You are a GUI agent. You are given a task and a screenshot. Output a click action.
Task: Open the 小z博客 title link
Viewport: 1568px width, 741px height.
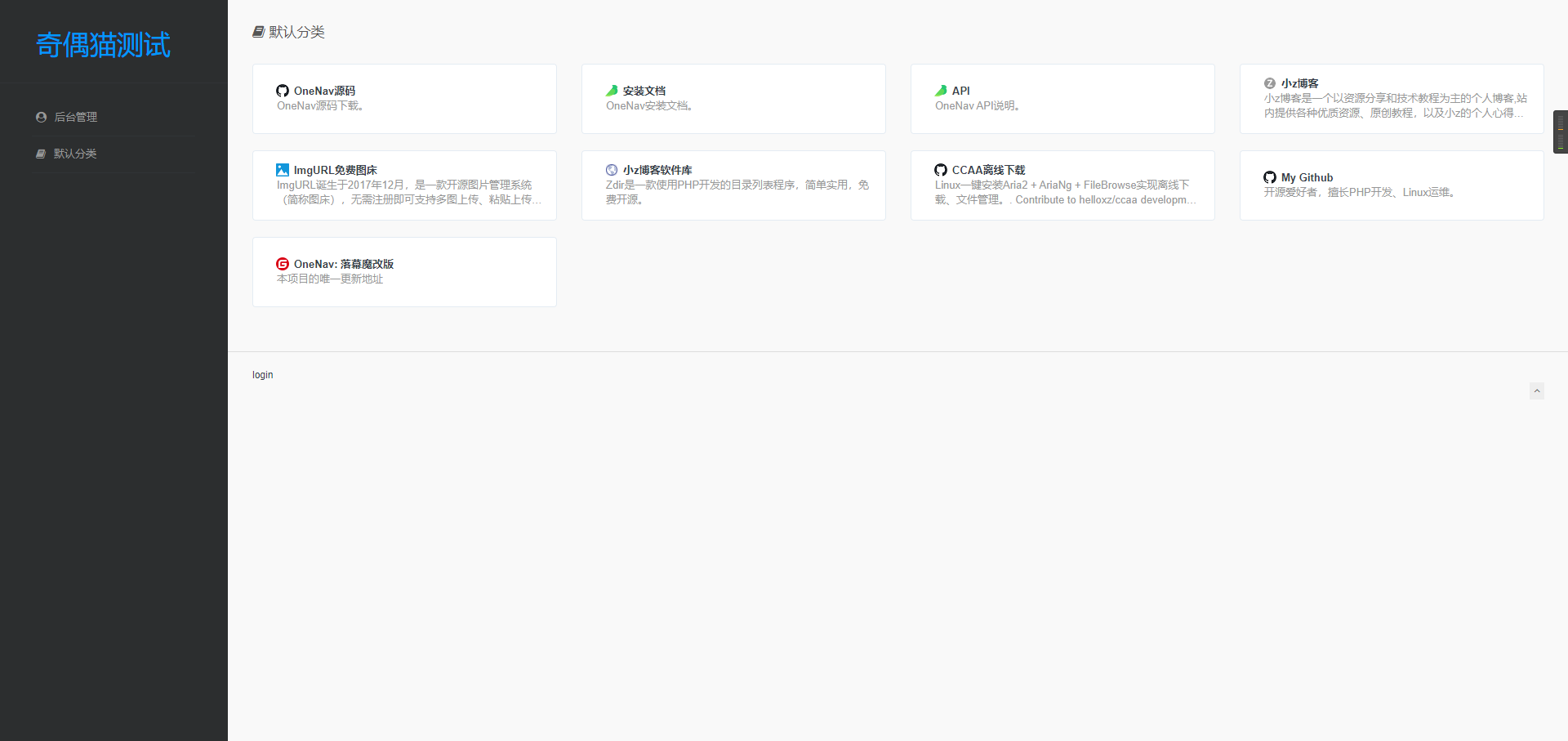(1300, 83)
